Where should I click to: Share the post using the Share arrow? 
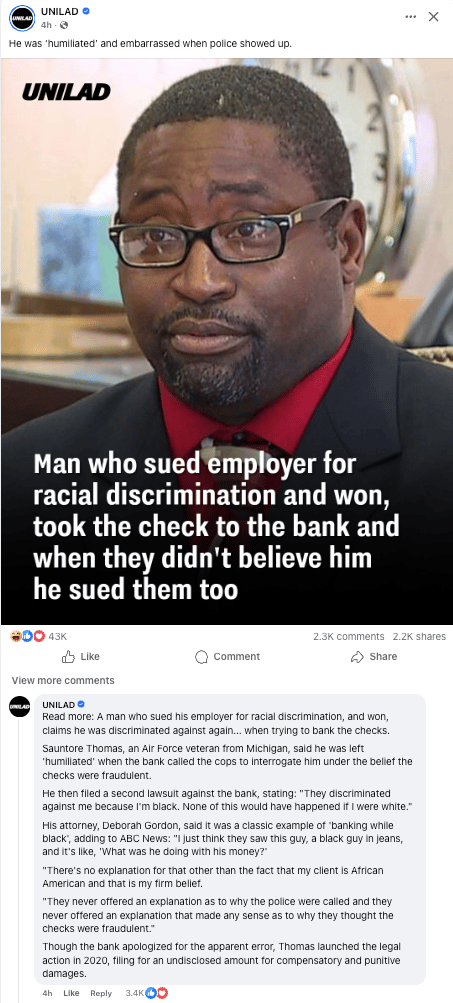[x=374, y=656]
